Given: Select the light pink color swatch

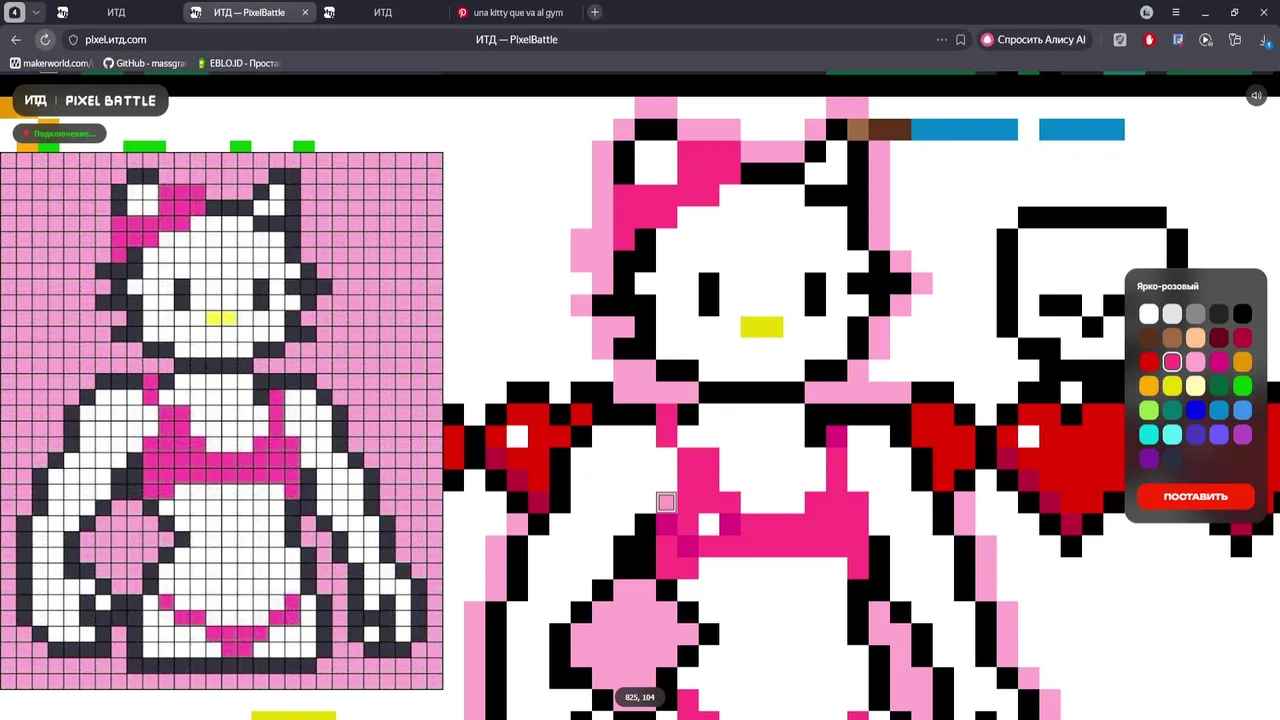Looking at the screenshot, I should pyautogui.click(x=1196, y=362).
